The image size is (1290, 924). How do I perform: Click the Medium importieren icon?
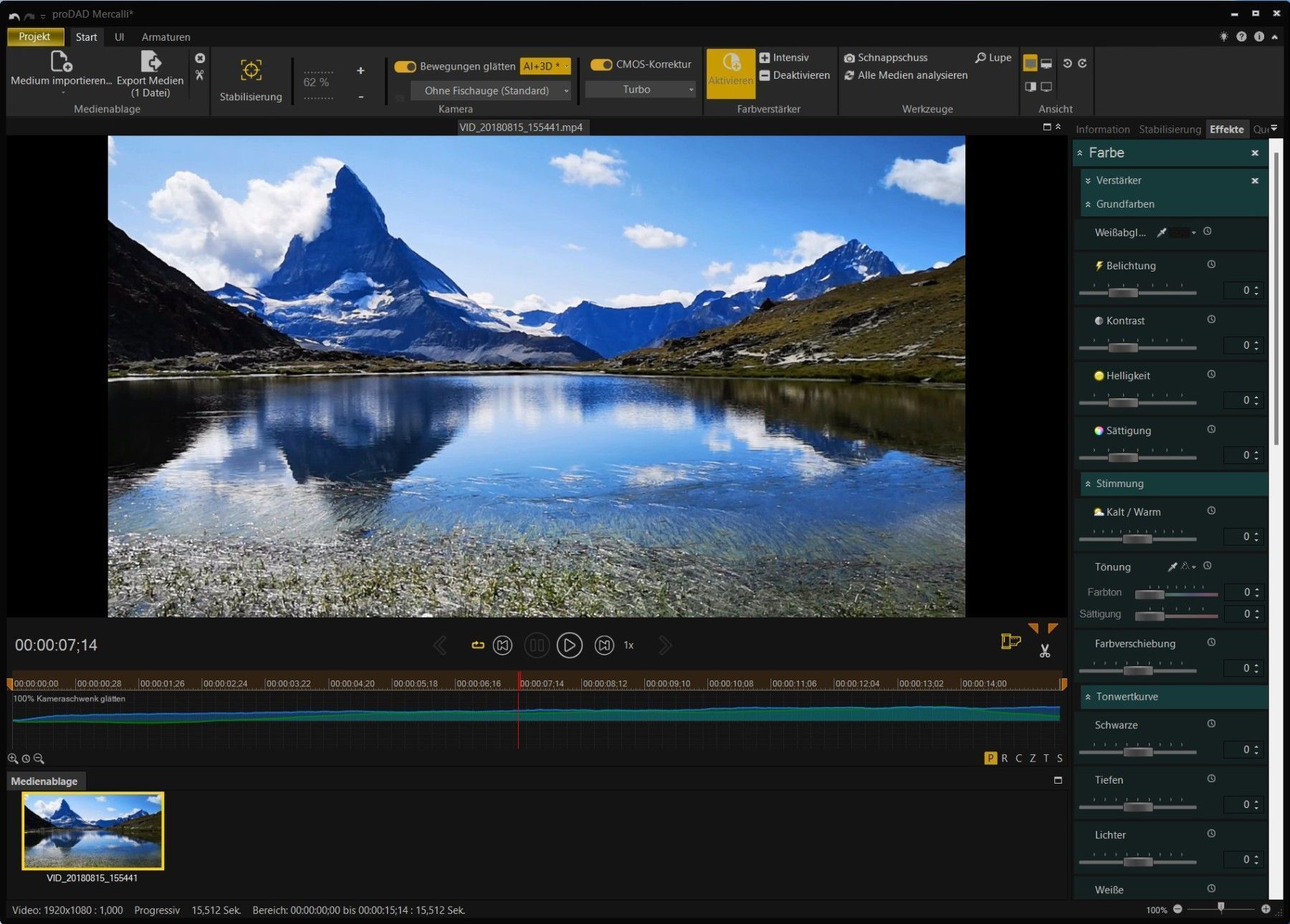pos(61,62)
